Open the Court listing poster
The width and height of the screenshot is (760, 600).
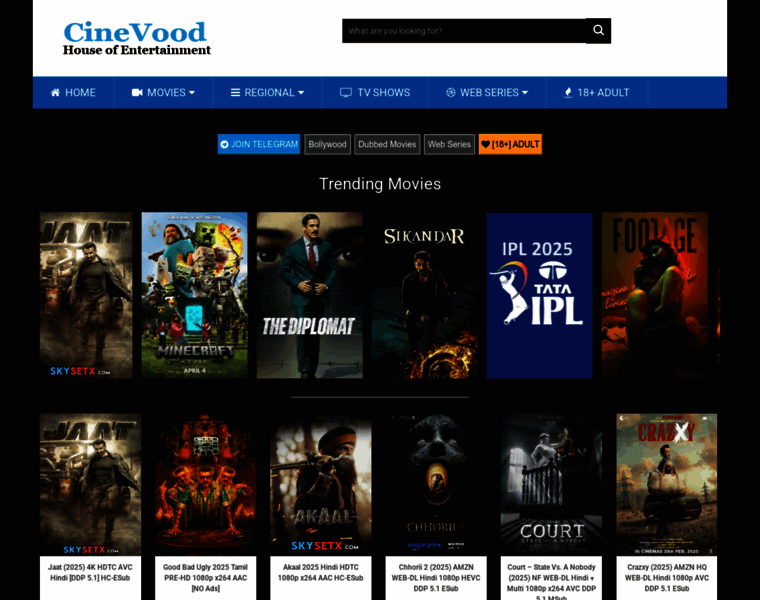[551, 485]
